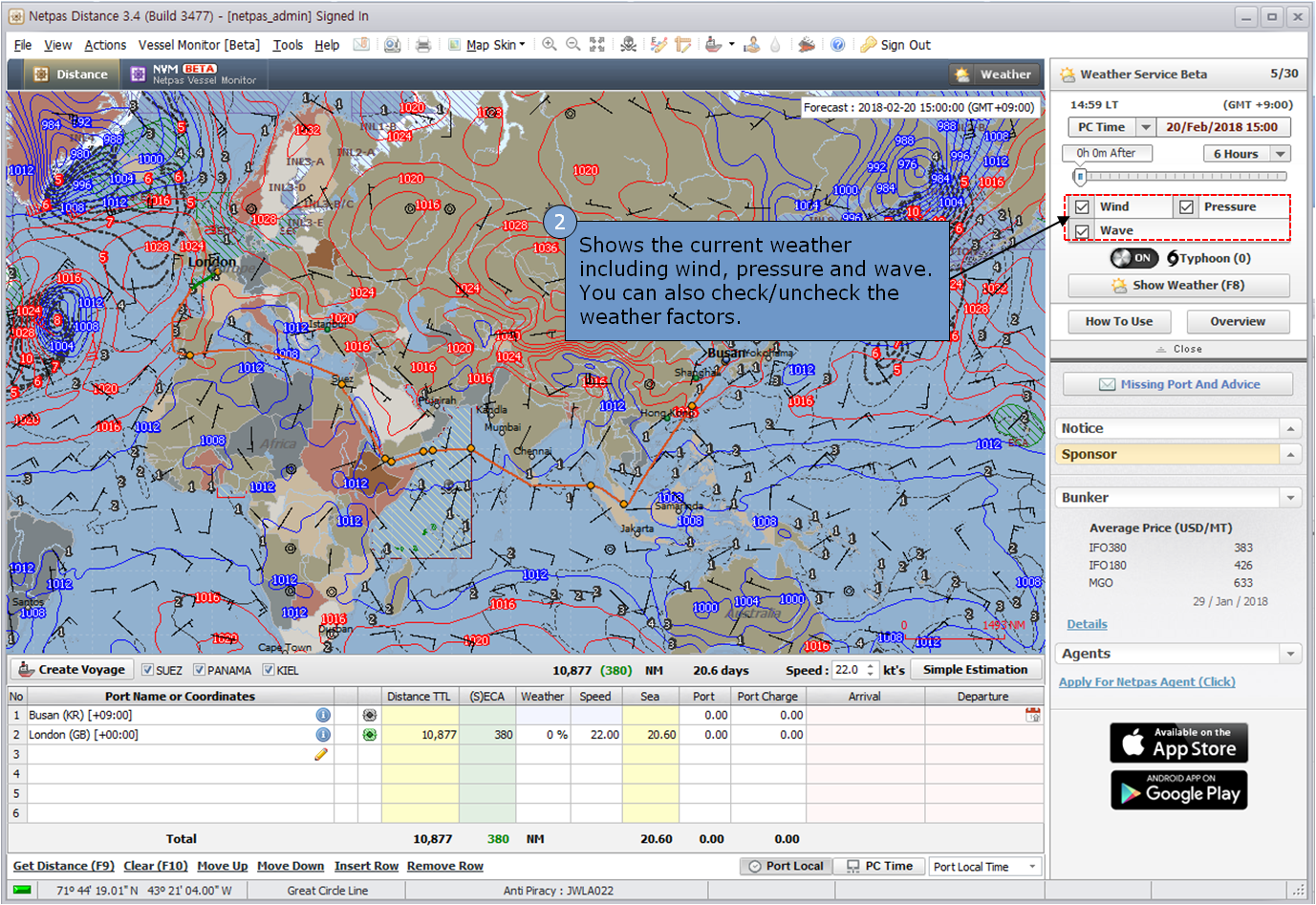Click the sinking ship icon
This screenshot has width=1316, height=905.
pos(807,45)
